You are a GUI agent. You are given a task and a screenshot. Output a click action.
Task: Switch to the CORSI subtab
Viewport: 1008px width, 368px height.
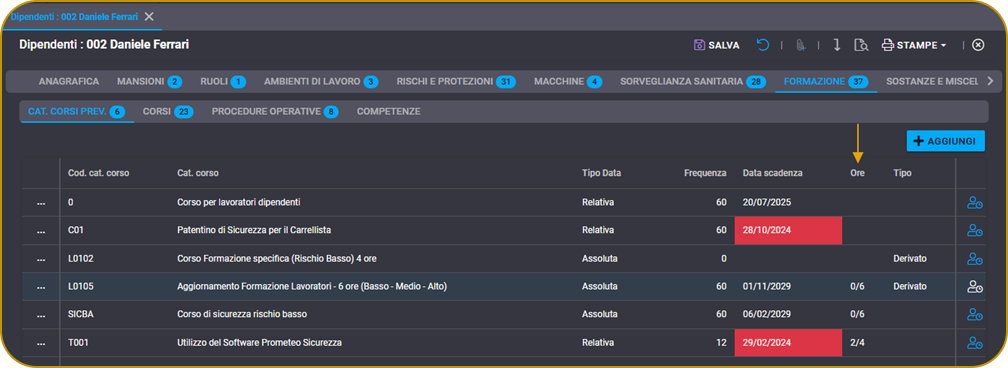(x=168, y=111)
